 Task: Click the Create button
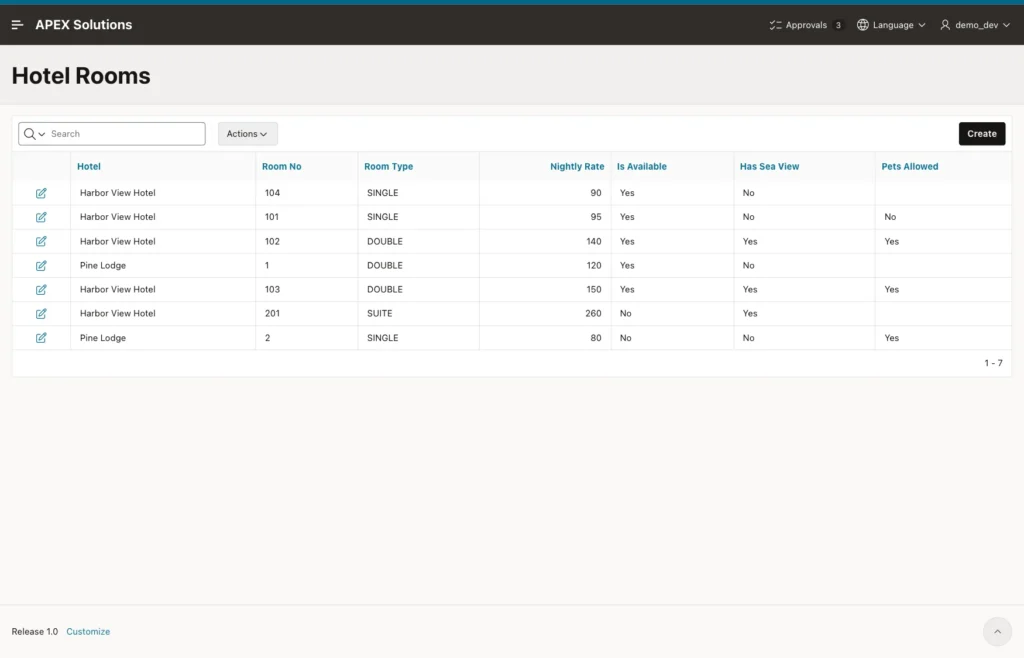point(982,134)
